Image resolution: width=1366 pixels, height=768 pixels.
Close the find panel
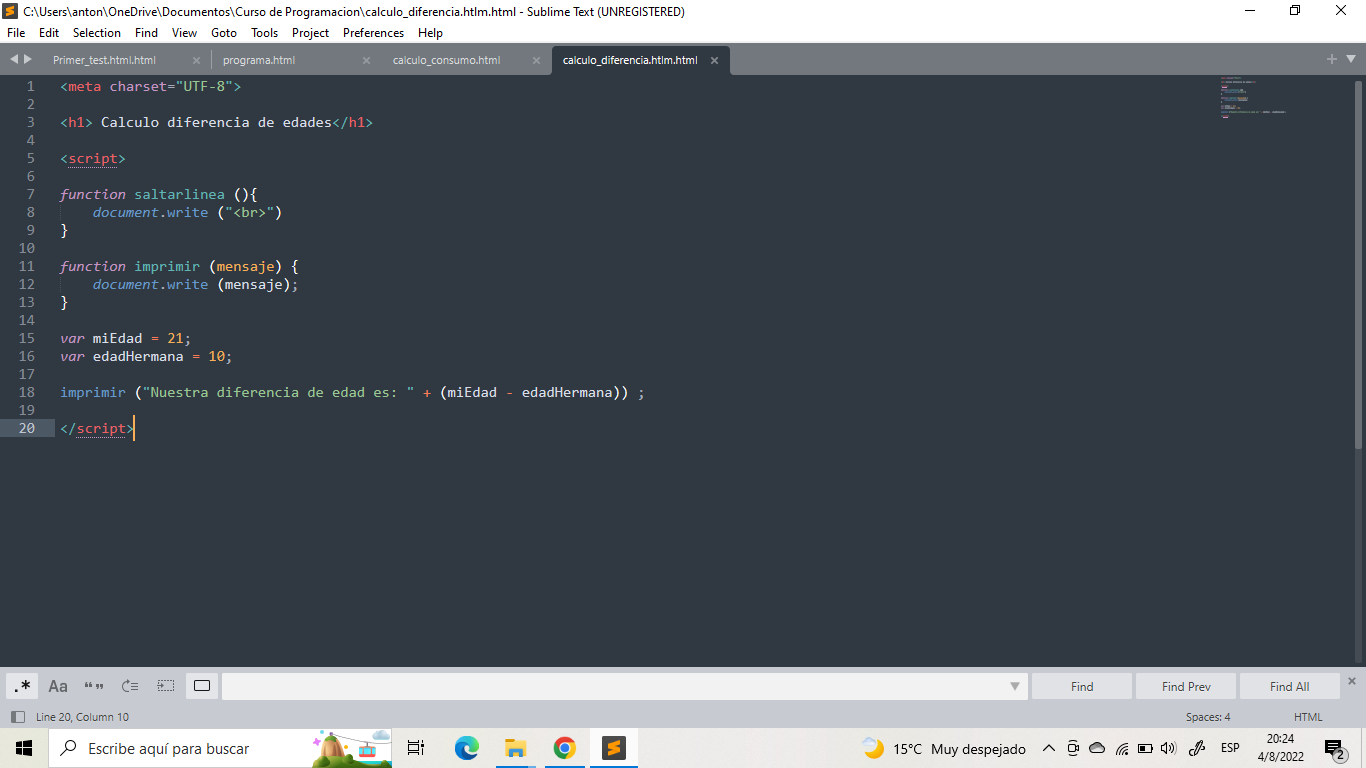pyautogui.click(x=1352, y=681)
